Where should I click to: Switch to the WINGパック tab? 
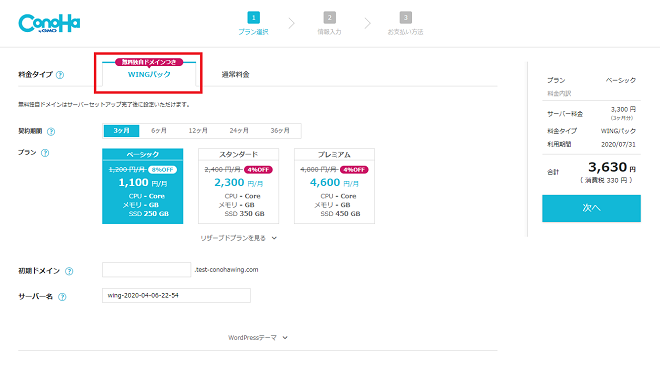click(x=149, y=75)
